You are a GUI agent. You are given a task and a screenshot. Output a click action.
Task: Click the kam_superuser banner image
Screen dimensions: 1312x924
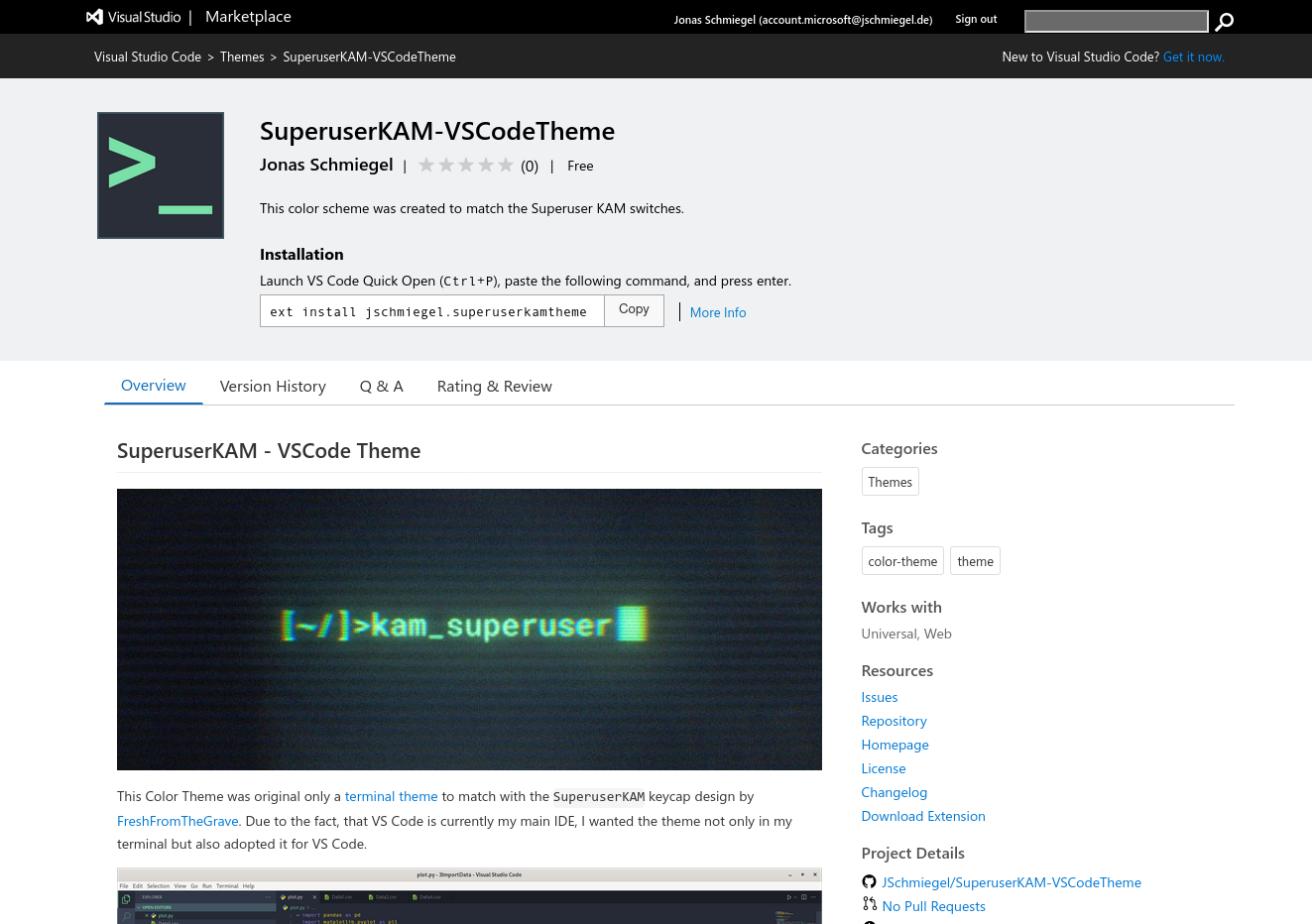(469, 630)
